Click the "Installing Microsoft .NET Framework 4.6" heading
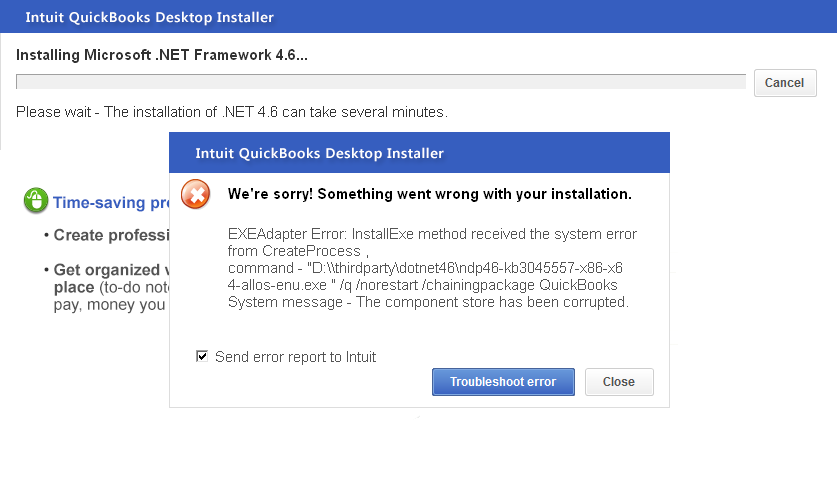 [162, 54]
